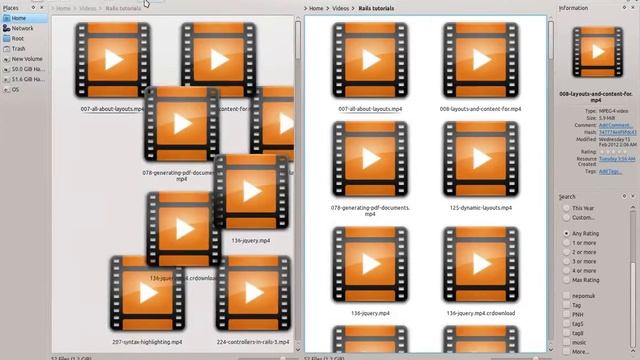Click the preview thumbnail in the Information panel
640x360 pixels.
[598, 52]
